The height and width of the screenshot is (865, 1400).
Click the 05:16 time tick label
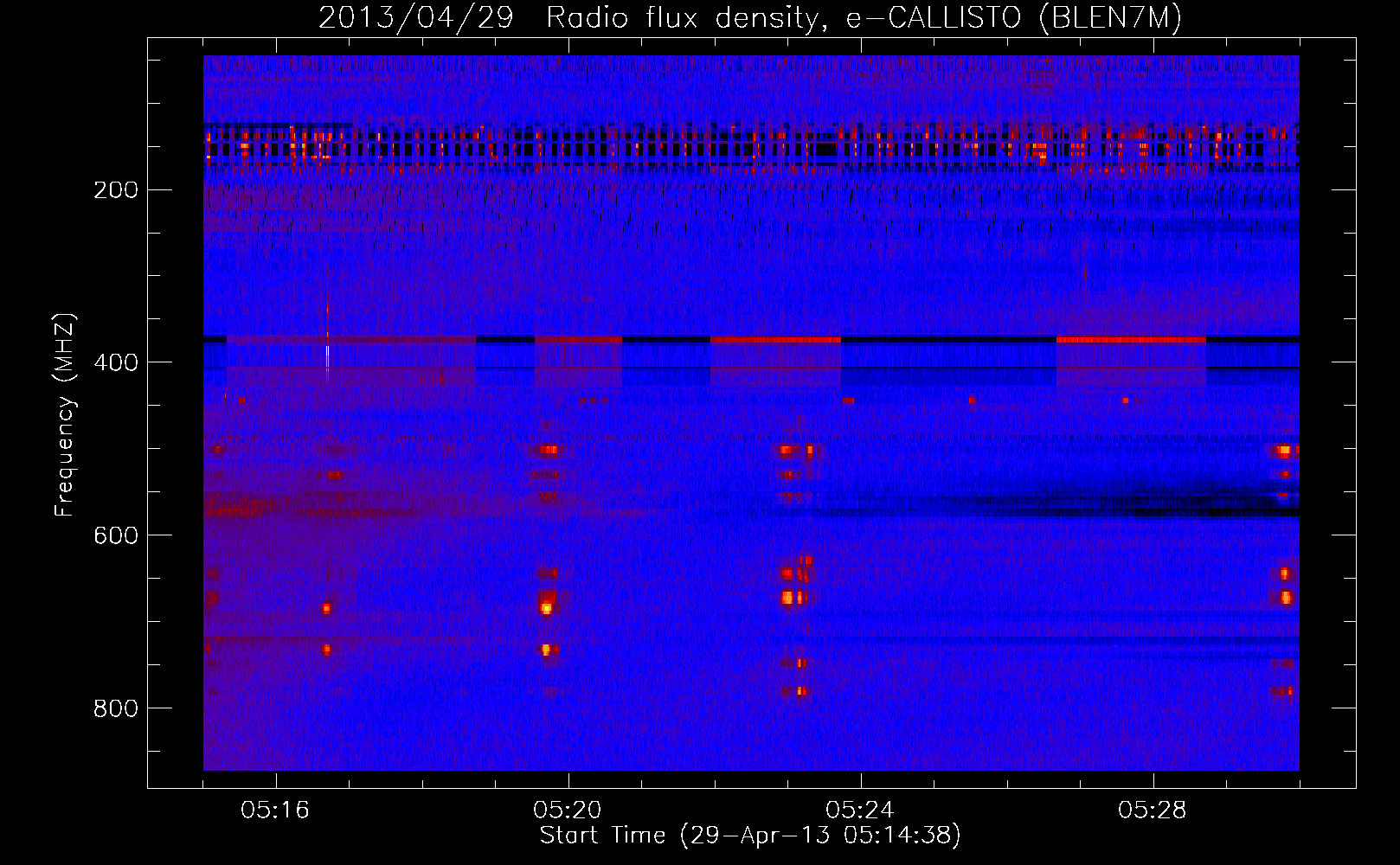coord(275,811)
